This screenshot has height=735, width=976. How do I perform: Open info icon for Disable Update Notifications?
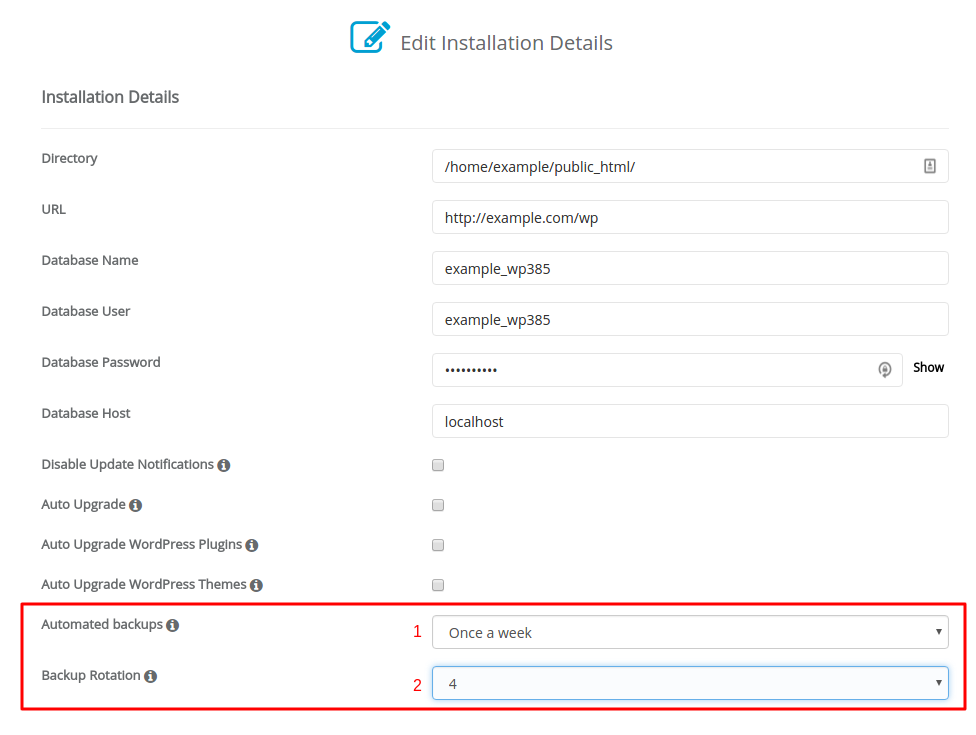[x=224, y=466]
